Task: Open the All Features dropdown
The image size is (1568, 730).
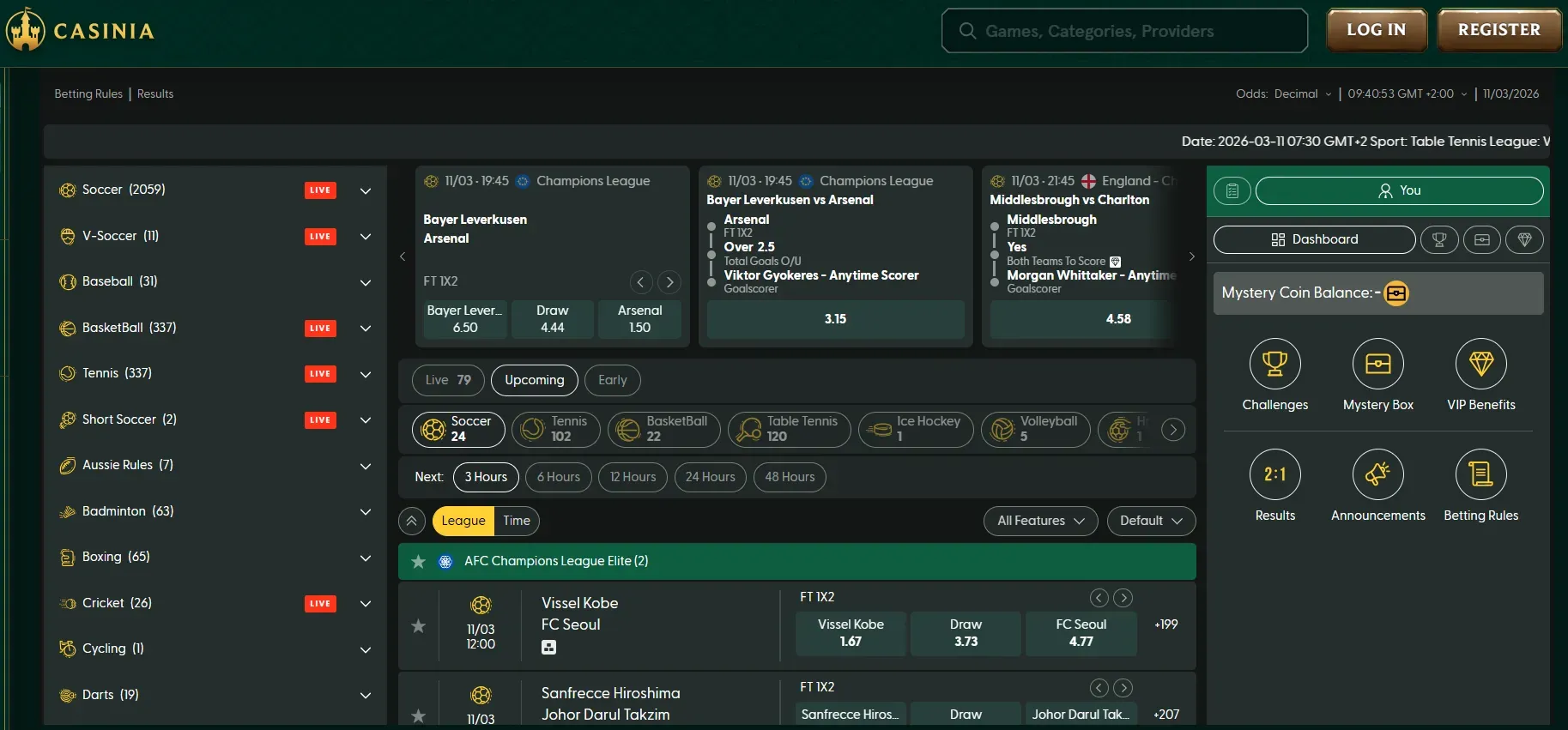Action: pyautogui.click(x=1040, y=521)
